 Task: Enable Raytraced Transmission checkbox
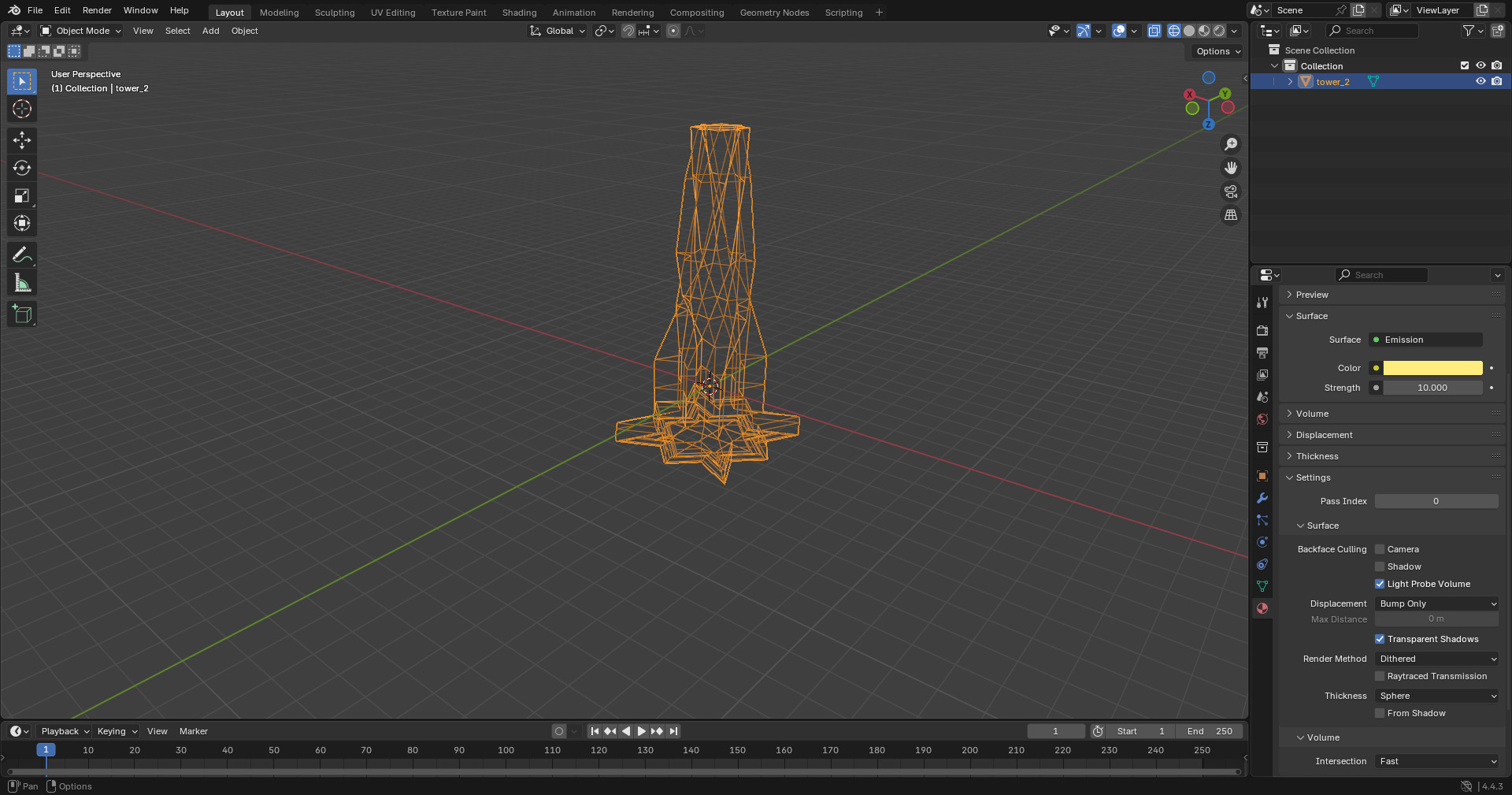coord(1380,676)
